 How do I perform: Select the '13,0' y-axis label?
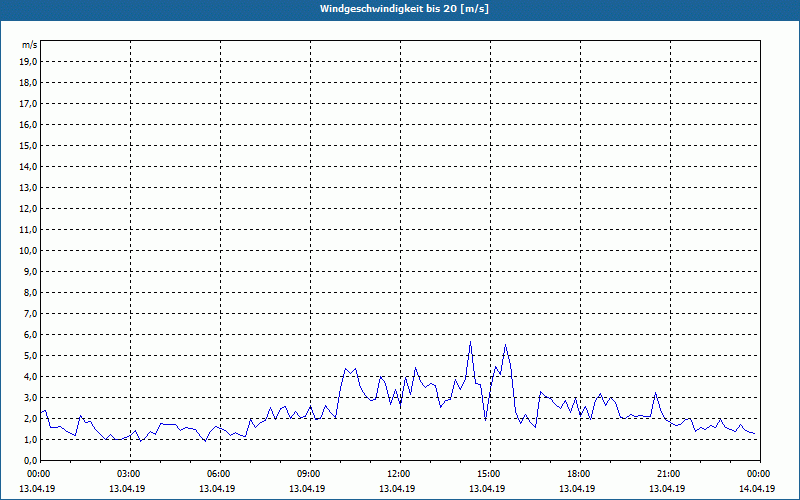point(28,187)
